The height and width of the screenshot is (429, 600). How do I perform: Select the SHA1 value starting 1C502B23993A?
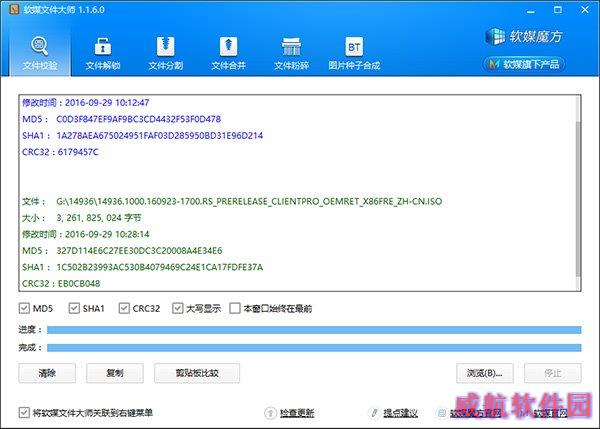[160, 267]
